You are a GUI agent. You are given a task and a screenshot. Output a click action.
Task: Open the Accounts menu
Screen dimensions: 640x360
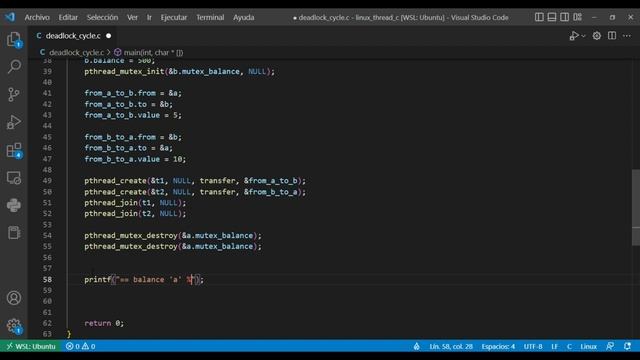click(14, 298)
